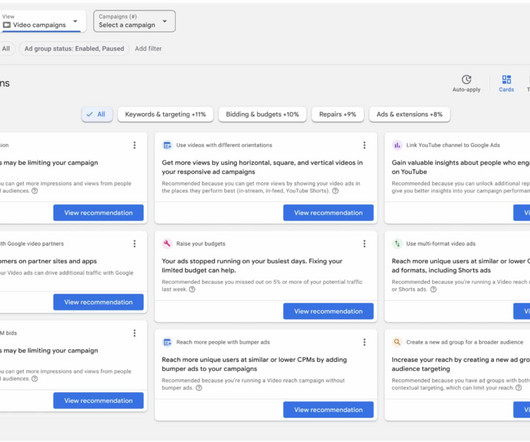This screenshot has height=442, width=530.
Task: Click icon beside 'Use multi-format video ads'
Action: (x=397, y=244)
